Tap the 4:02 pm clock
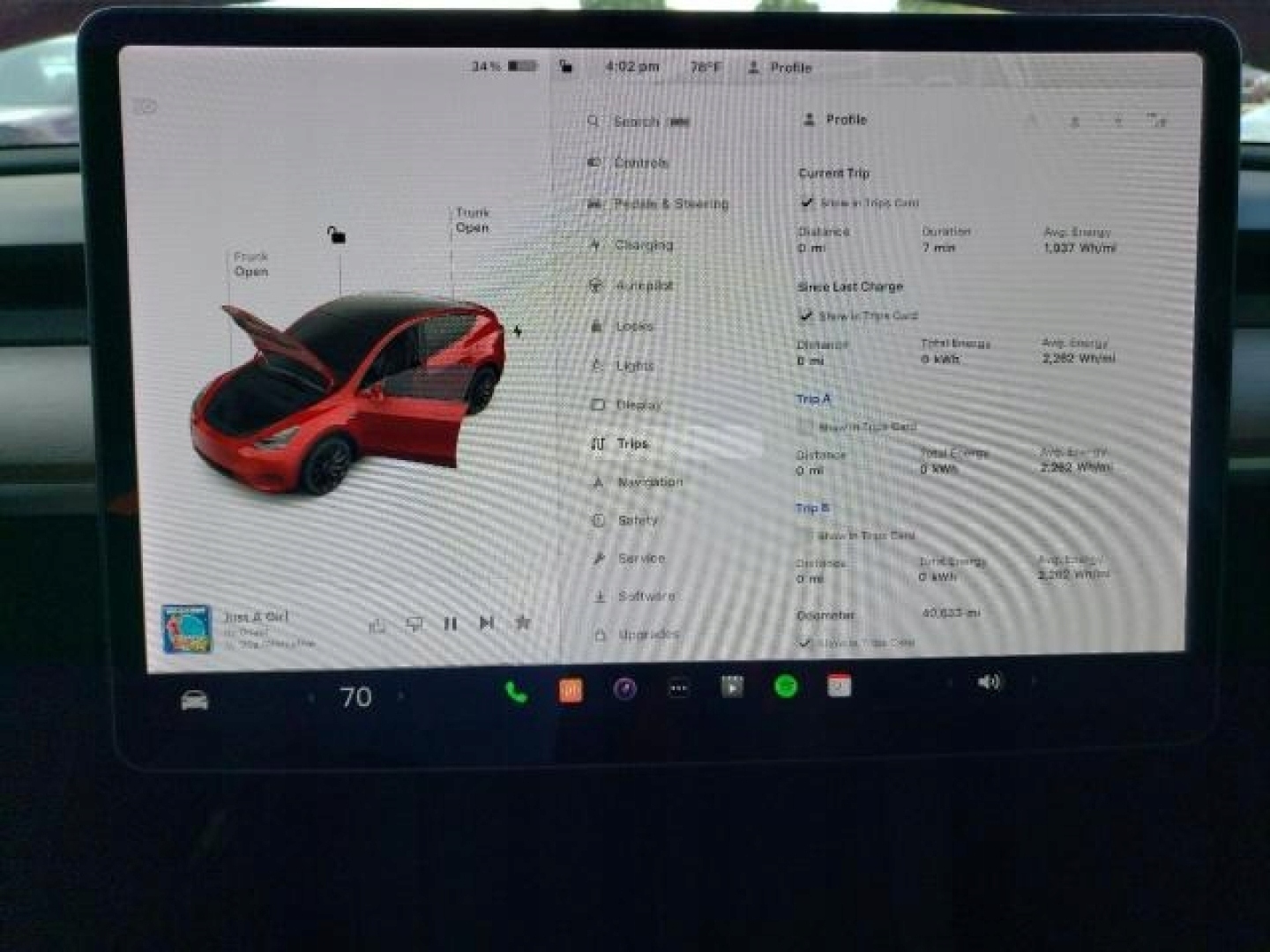Image resolution: width=1270 pixels, height=952 pixels. pyautogui.click(x=632, y=66)
